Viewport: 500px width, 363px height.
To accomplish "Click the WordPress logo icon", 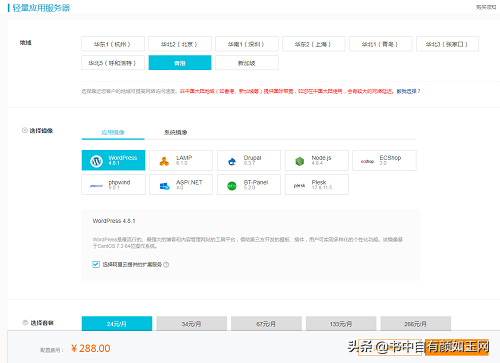I will (96, 161).
